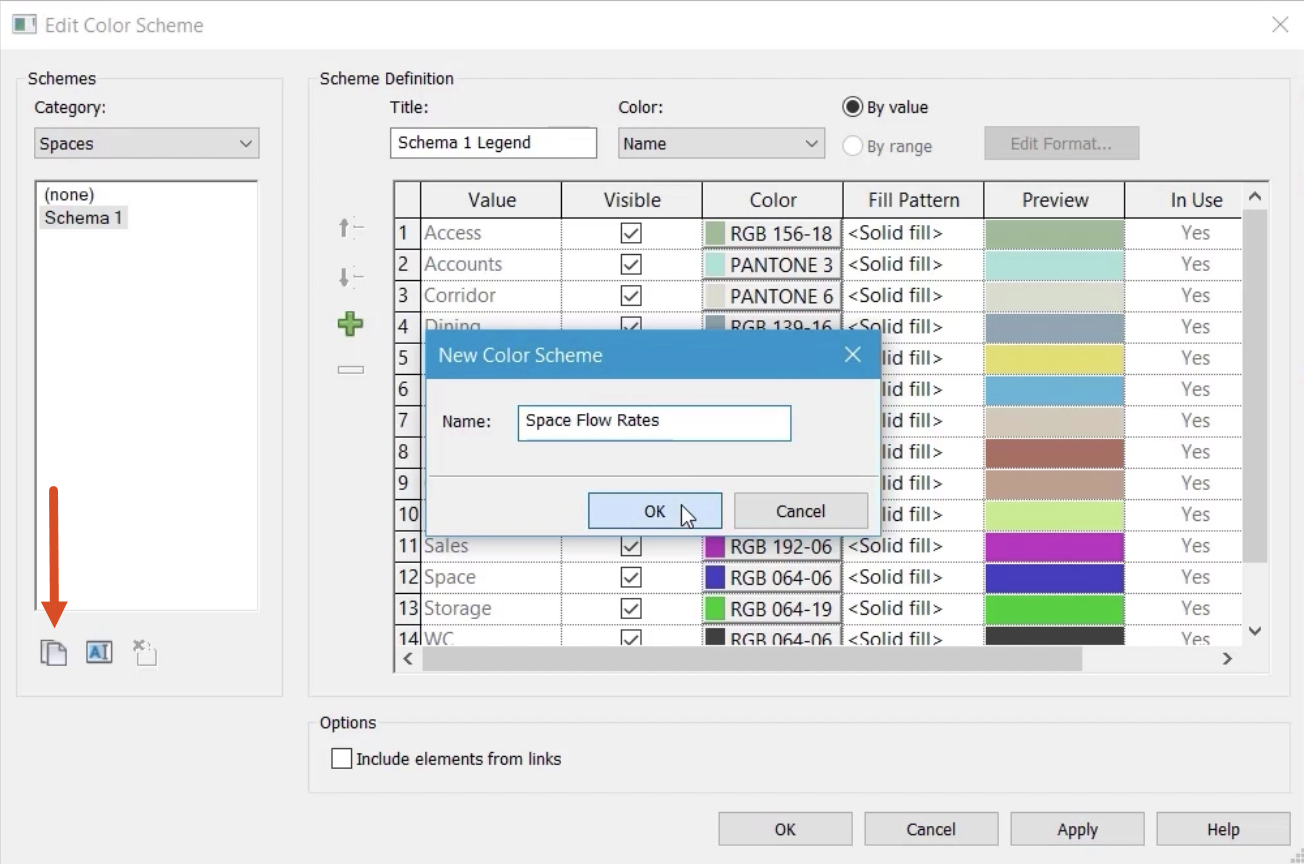The image size is (1304, 864).
Task: Click the horizontal scrollbar left arrow
Action: click(407, 659)
